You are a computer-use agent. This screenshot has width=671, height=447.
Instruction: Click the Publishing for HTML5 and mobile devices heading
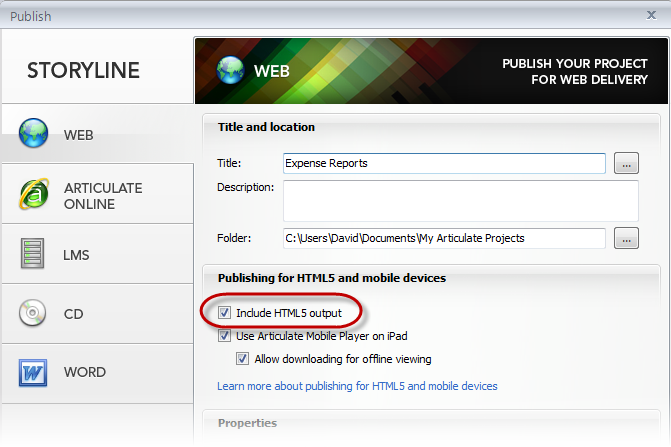click(332, 278)
